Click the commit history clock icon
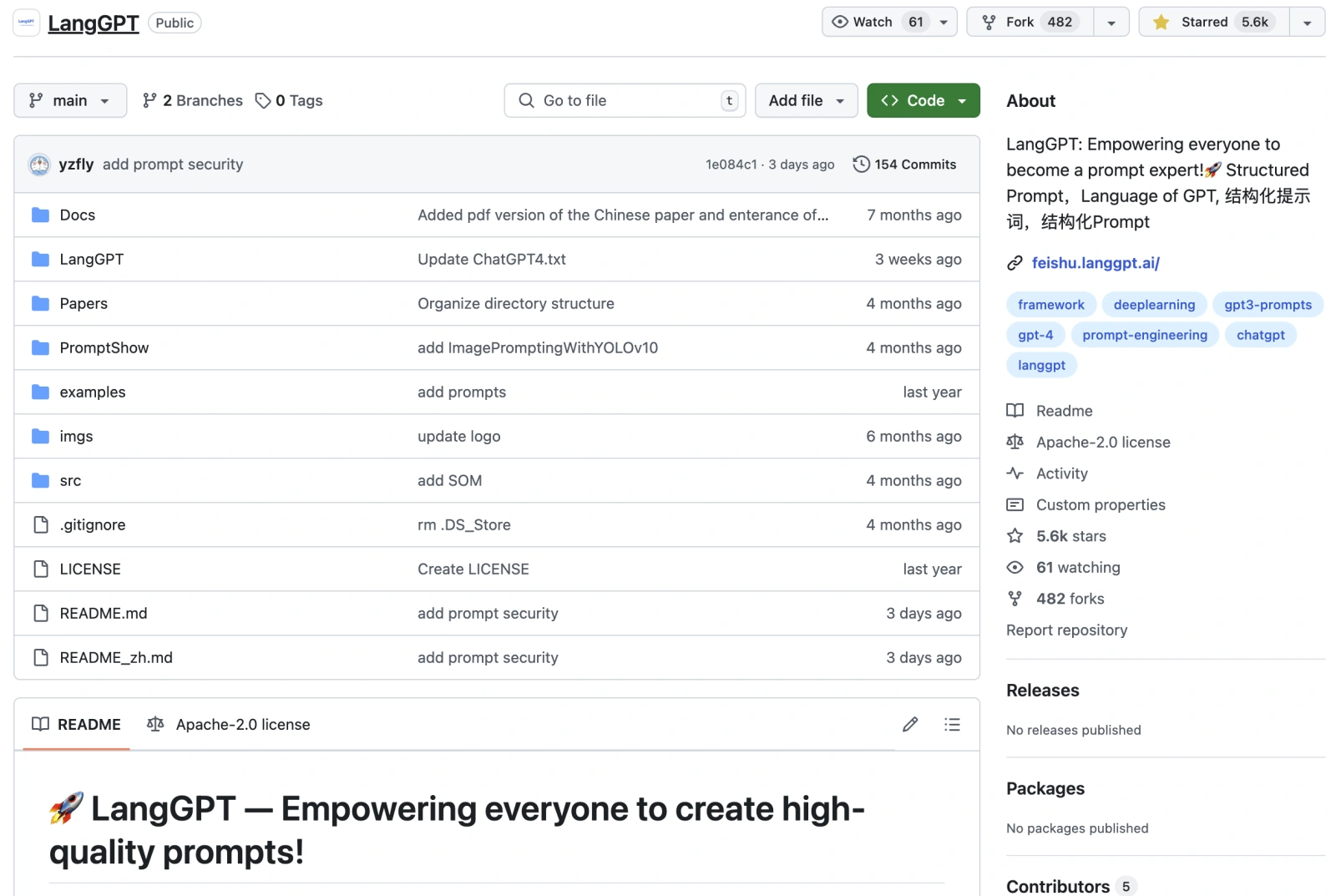The width and height of the screenshot is (1336, 896). (x=861, y=165)
